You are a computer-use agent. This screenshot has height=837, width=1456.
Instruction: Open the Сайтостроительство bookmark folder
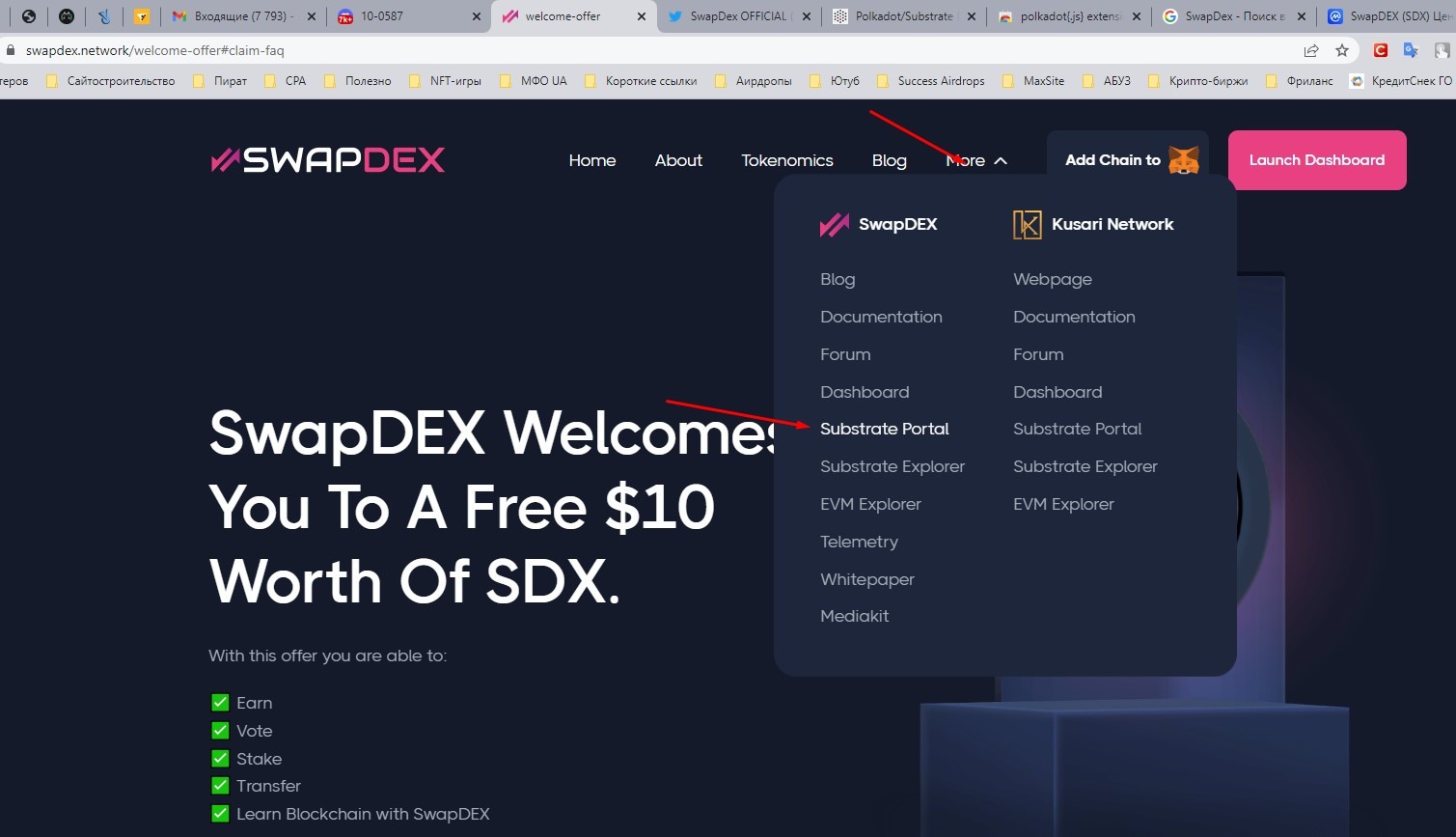tap(111, 81)
